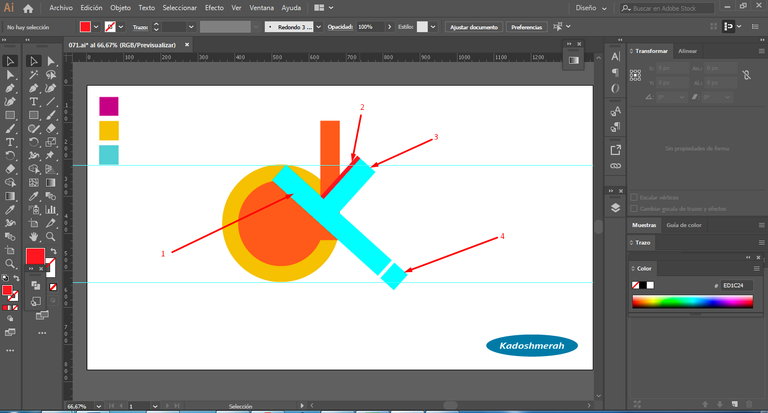Go to the Home screen icon

28,8
